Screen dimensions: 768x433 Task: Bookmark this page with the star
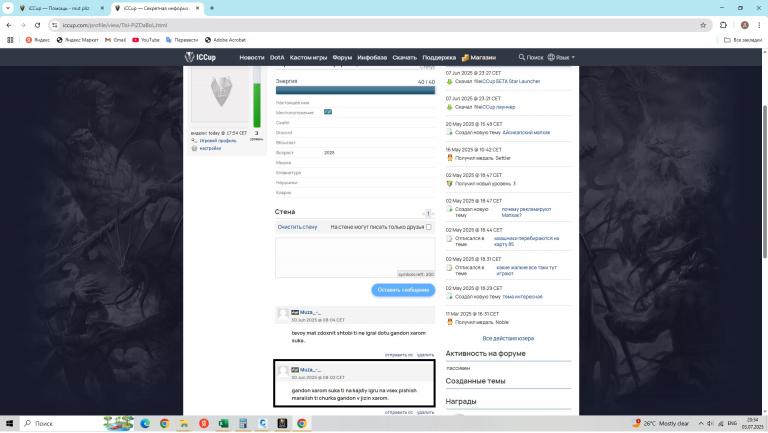pyautogui.click(x=703, y=25)
